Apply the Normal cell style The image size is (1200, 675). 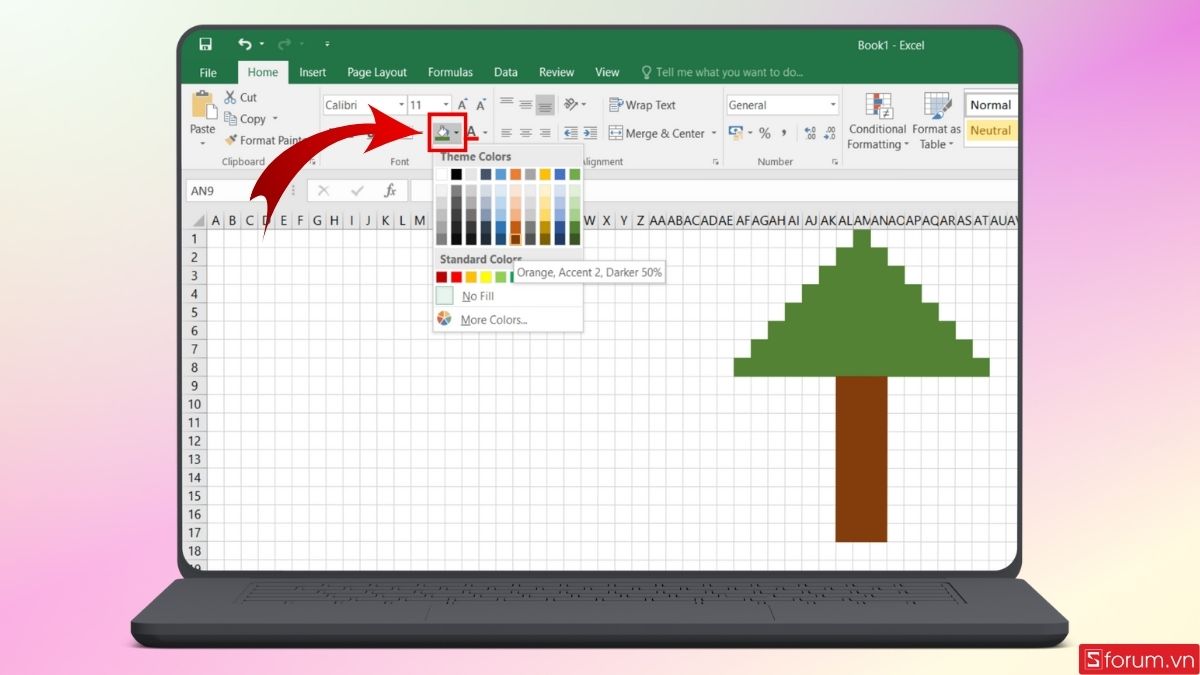click(x=991, y=105)
